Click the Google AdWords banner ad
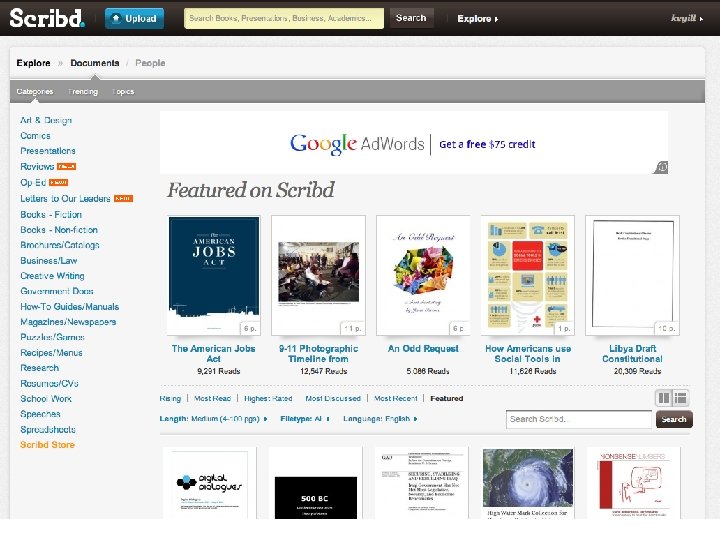The height and width of the screenshot is (540, 720). coord(413,143)
